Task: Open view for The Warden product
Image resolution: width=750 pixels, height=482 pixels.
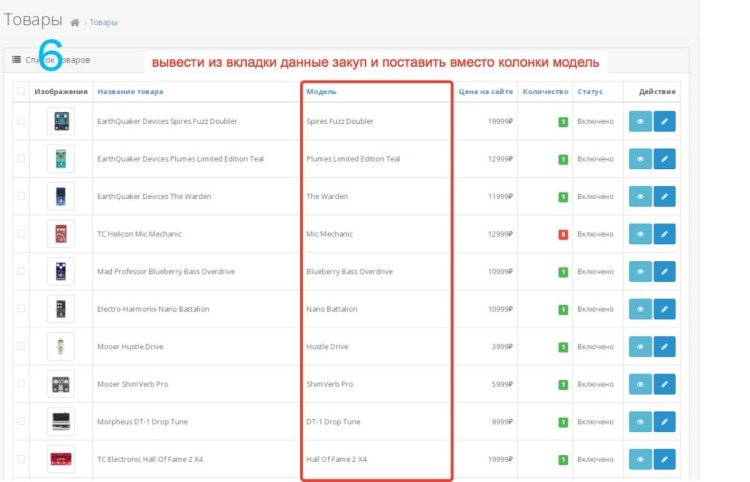Action: click(x=639, y=196)
